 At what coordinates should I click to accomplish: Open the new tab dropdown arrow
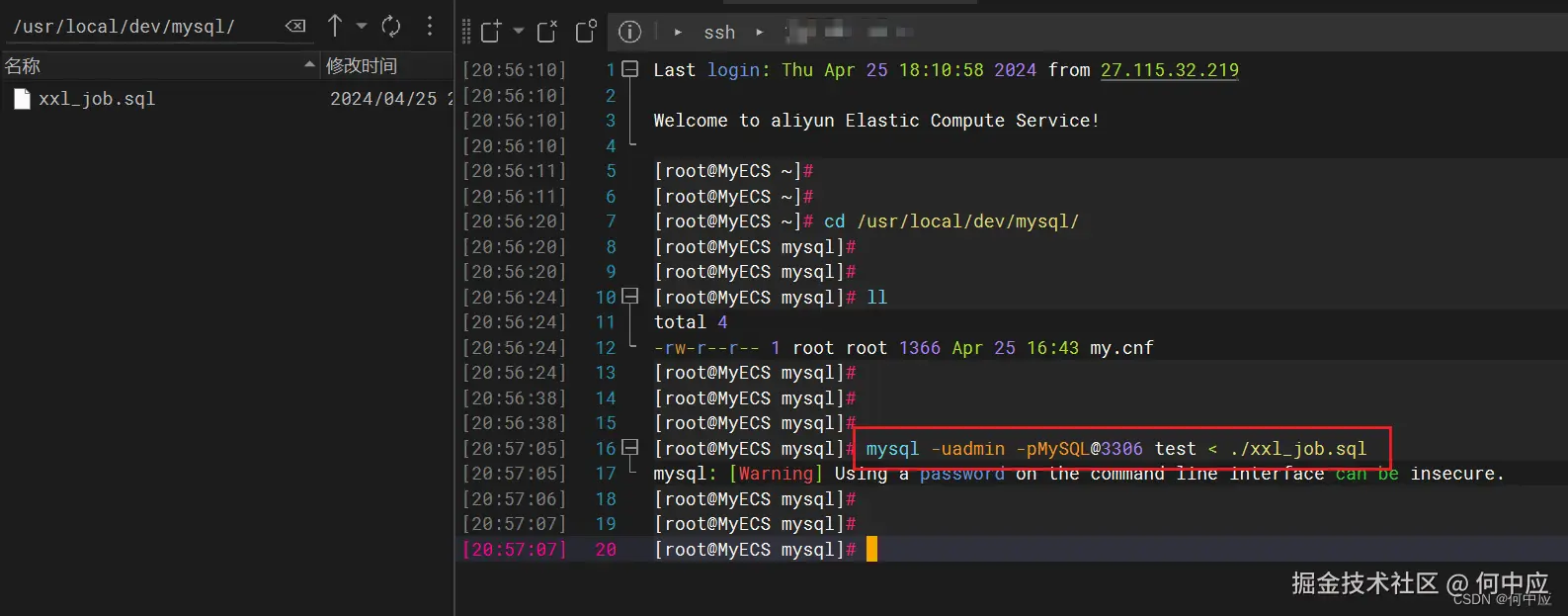(518, 32)
